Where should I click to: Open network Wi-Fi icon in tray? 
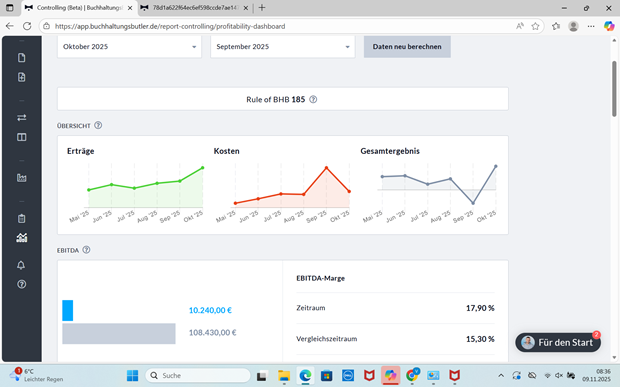coord(548,376)
